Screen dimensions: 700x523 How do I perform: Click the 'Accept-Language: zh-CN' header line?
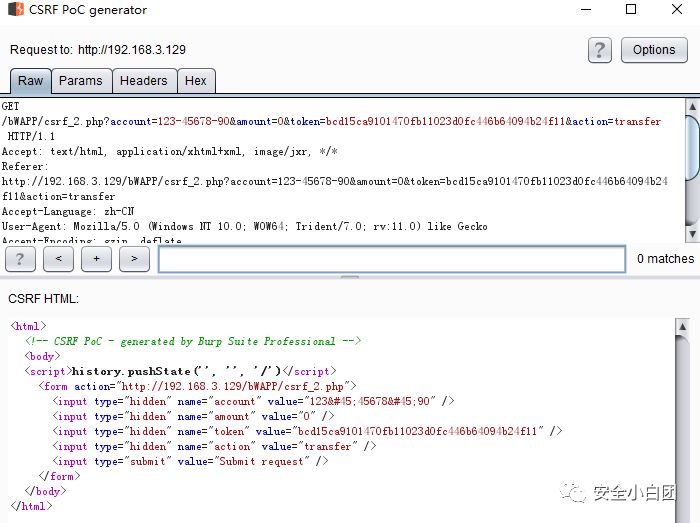click(x=68, y=211)
